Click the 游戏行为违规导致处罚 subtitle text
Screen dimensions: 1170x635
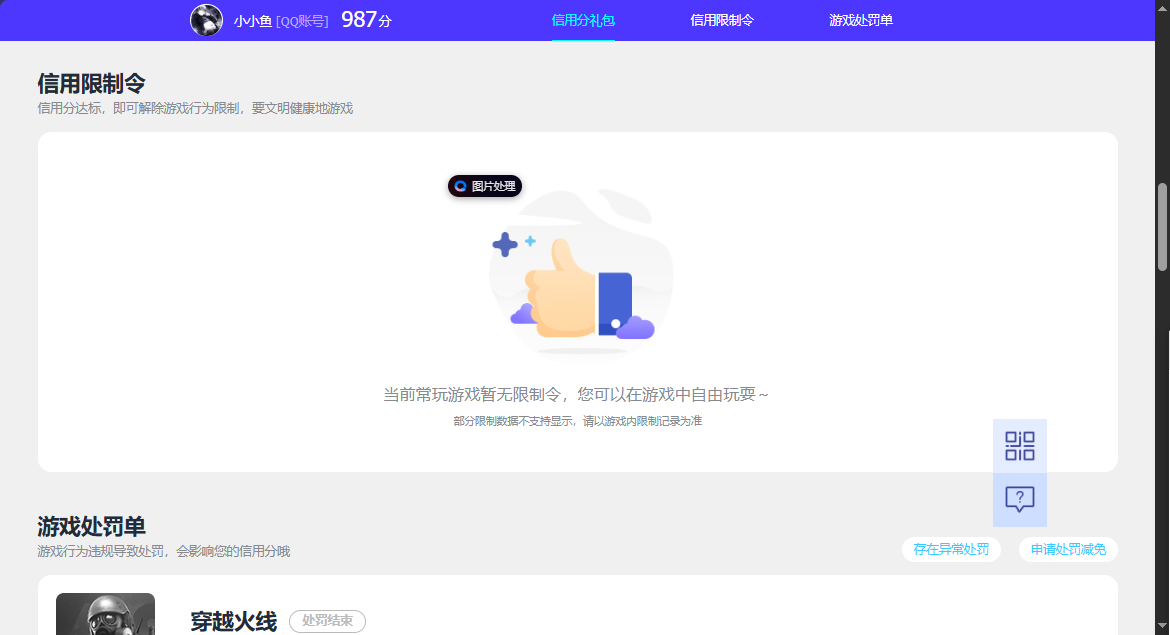click(163, 551)
